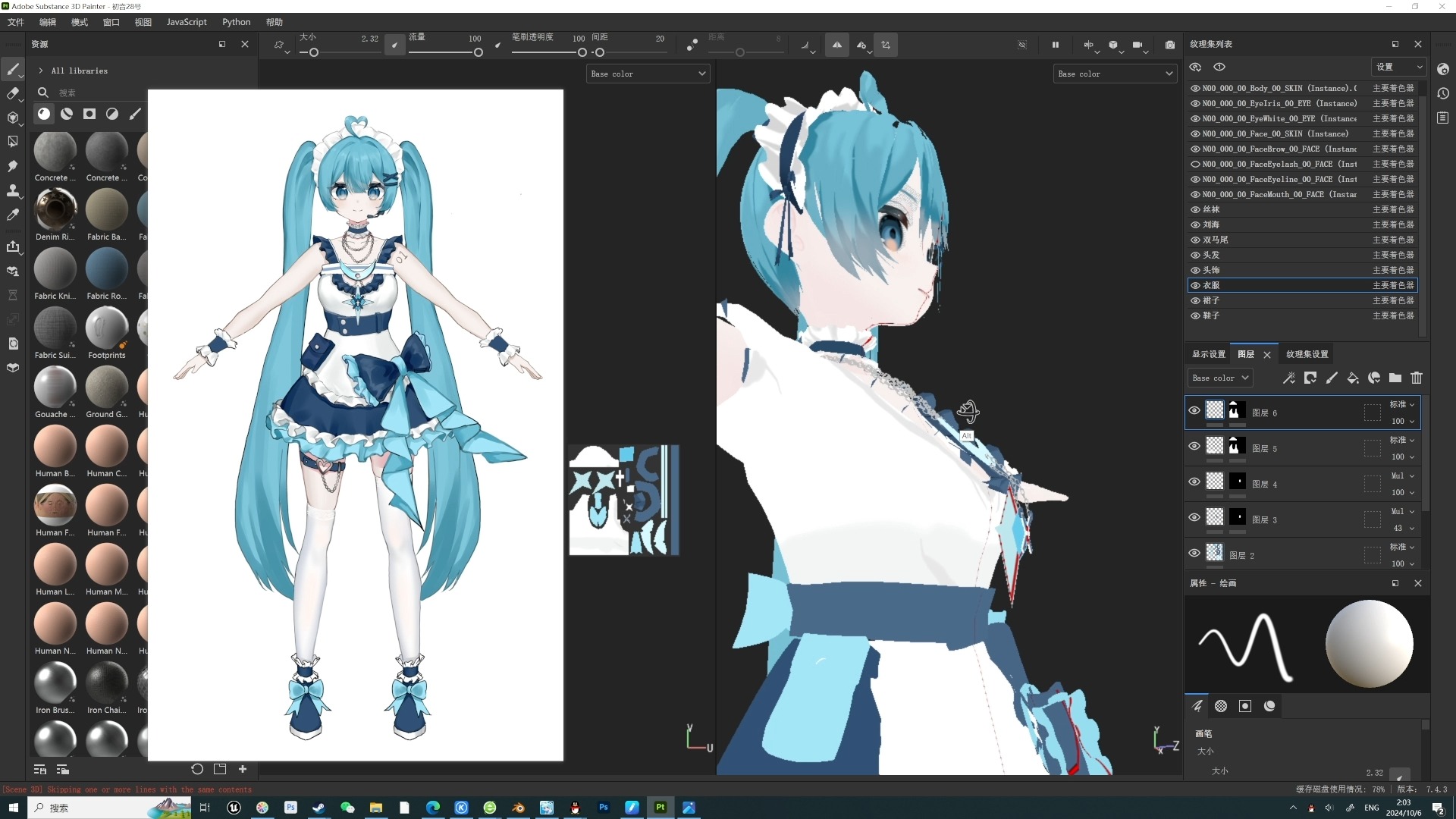Open the History panel icon
1456x819 pixels.
tap(1442, 94)
